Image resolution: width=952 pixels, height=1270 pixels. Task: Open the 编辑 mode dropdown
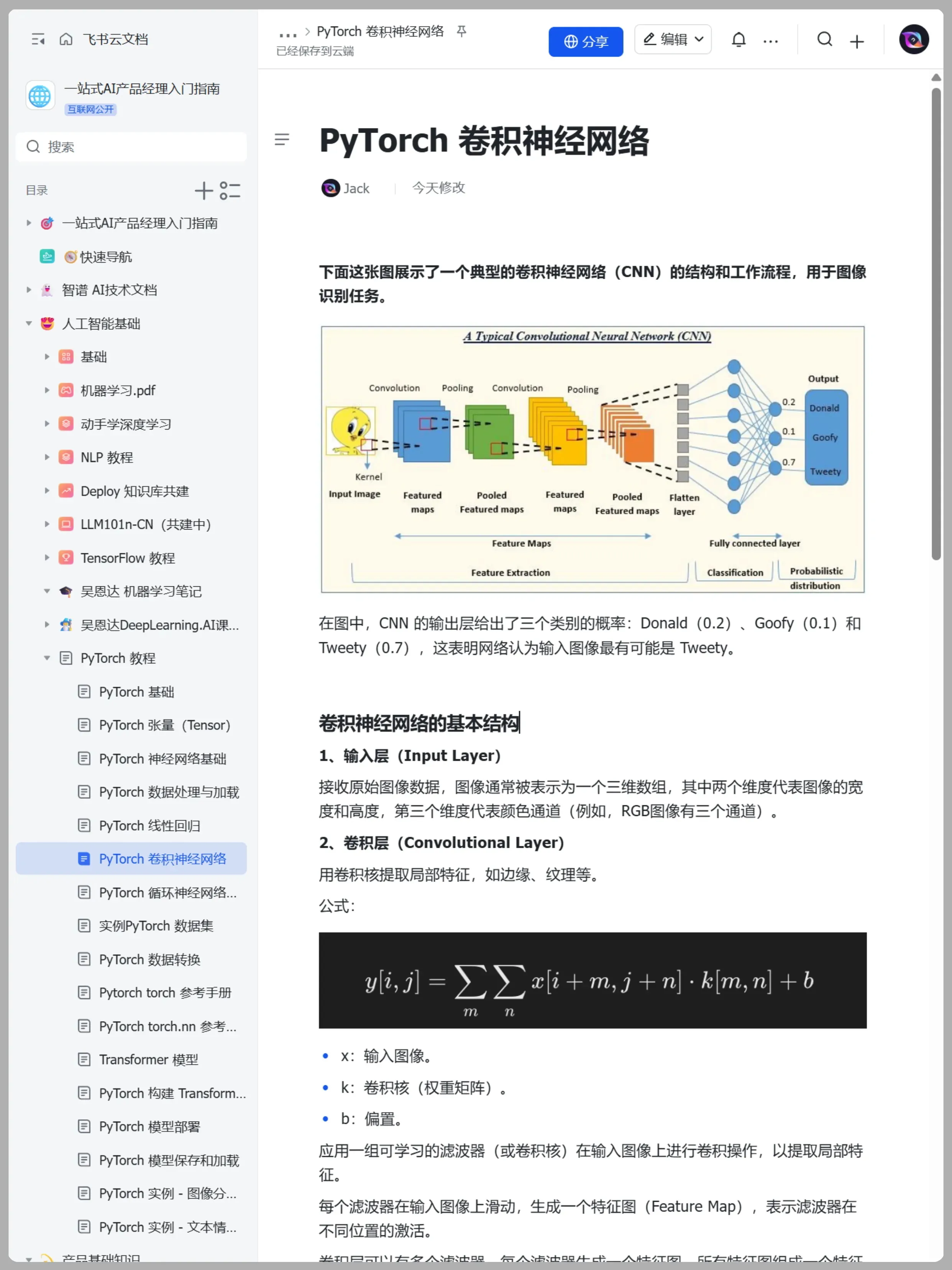click(673, 39)
